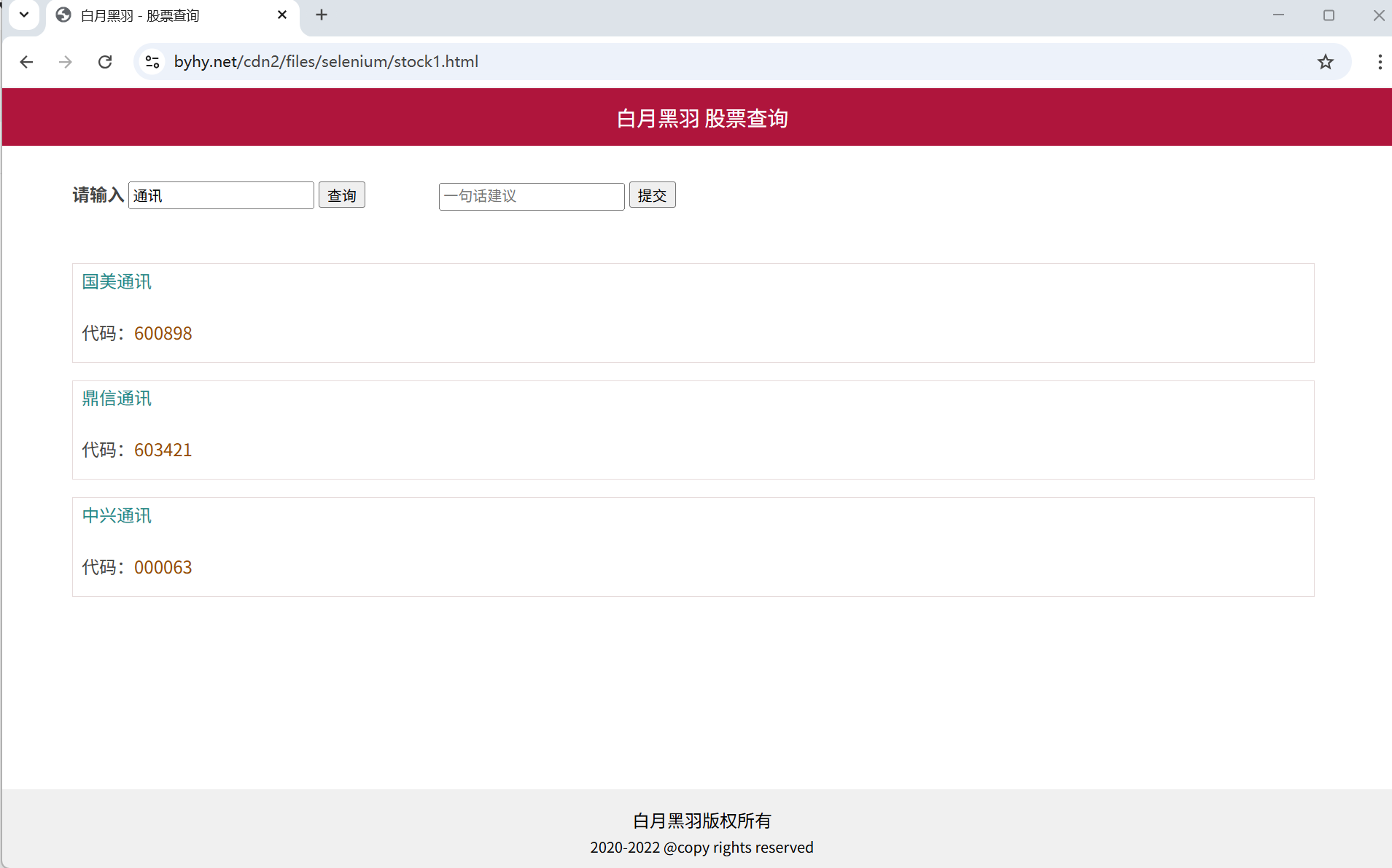Submit the suggestion with 提交 button

coord(653,195)
